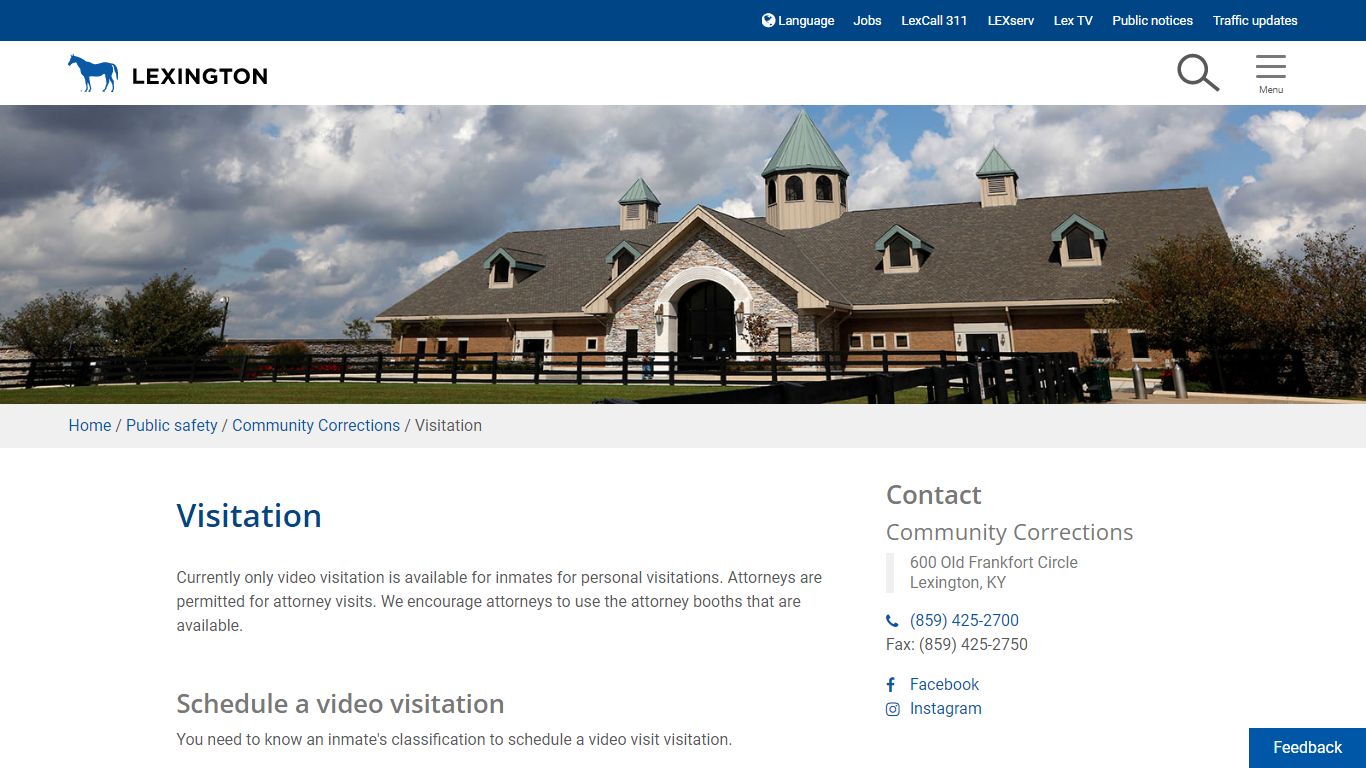Call the (859) 425-2700 phone link
The height and width of the screenshot is (768, 1366).
click(964, 620)
